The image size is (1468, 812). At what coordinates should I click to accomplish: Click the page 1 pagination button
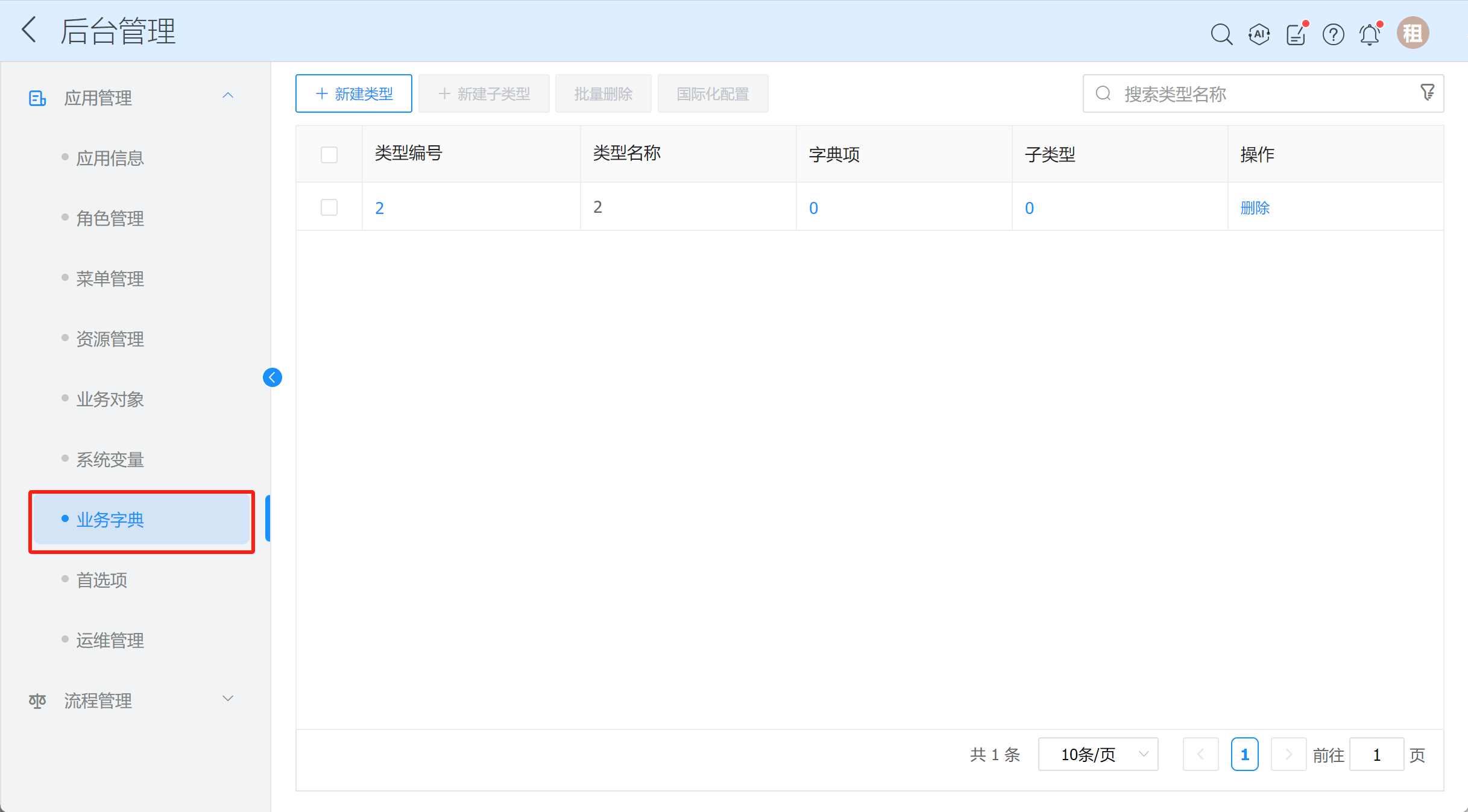pyautogui.click(x=1244, y=754)
